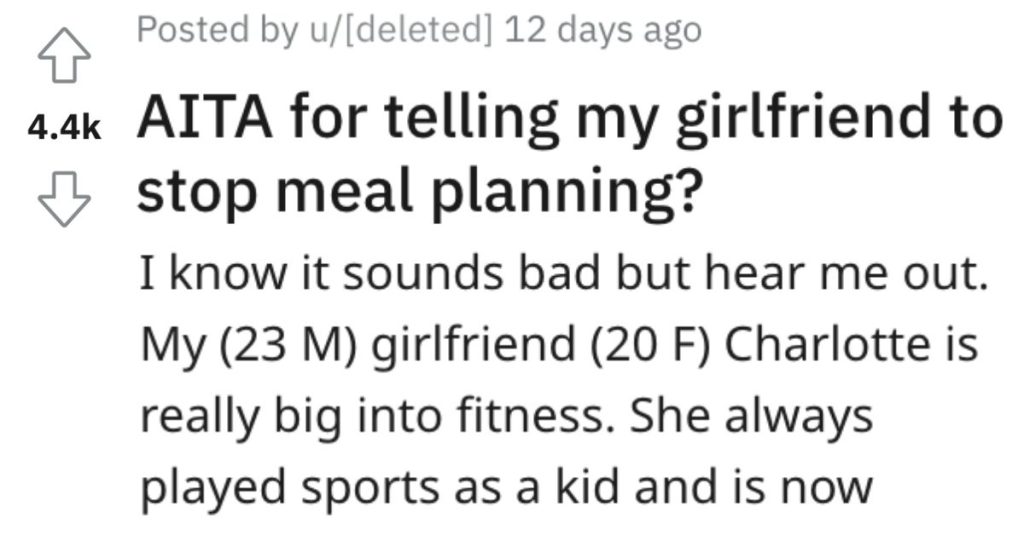
Task: Click the word 'AITA' in the title
Action: (204, 118)
